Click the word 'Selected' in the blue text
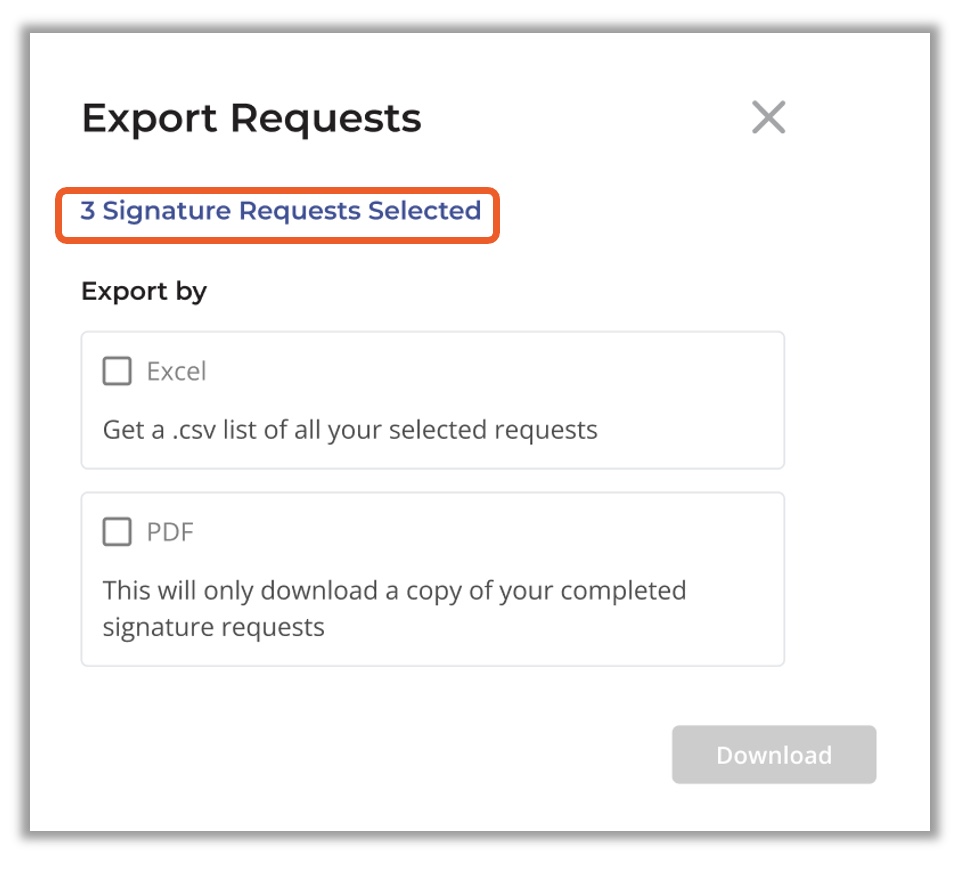This screenshot has width=970, height=876. click(x=425, y=211)
